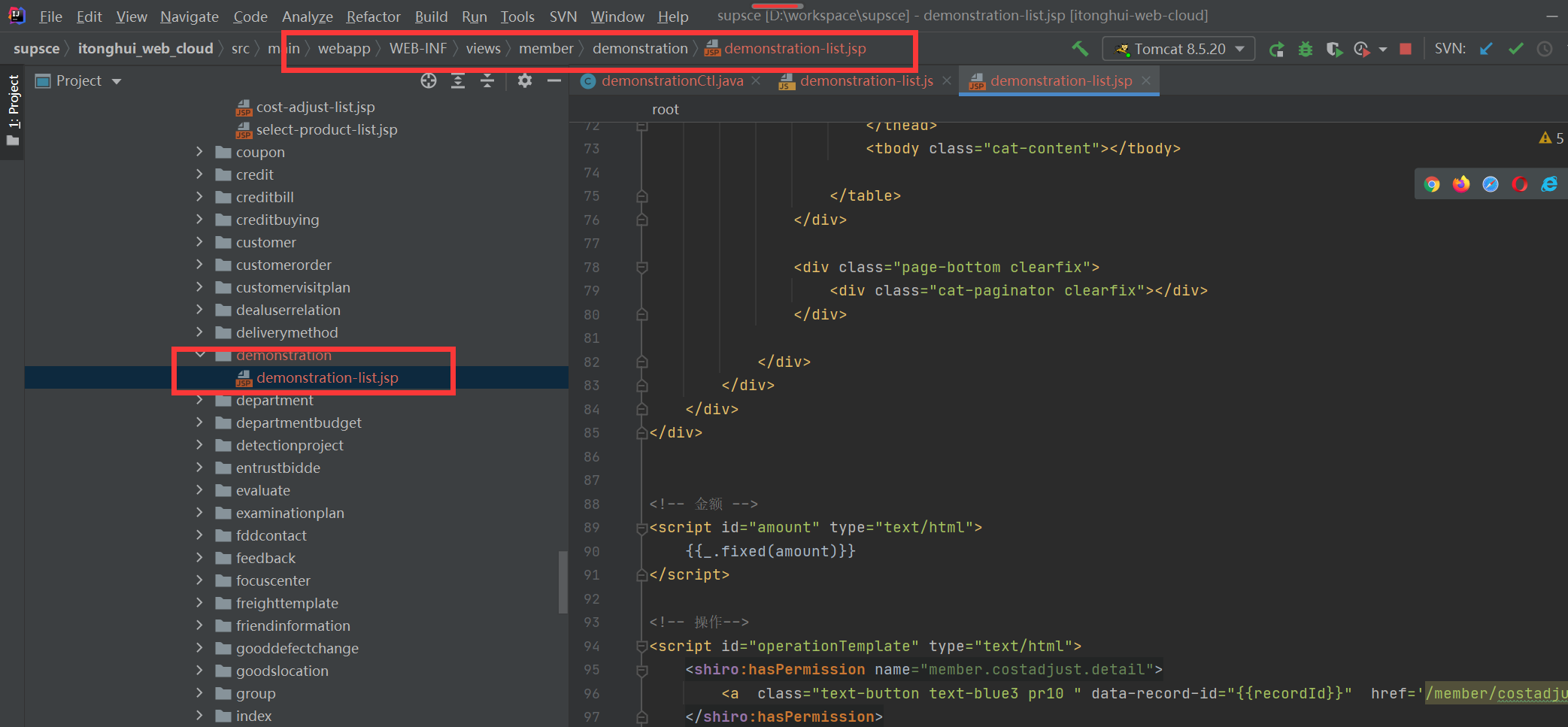Image resolution: width=1568 pixels, height=727 pixels.
Task: Click the webapp breadcrumb
Action: click(x=344, y=49)
